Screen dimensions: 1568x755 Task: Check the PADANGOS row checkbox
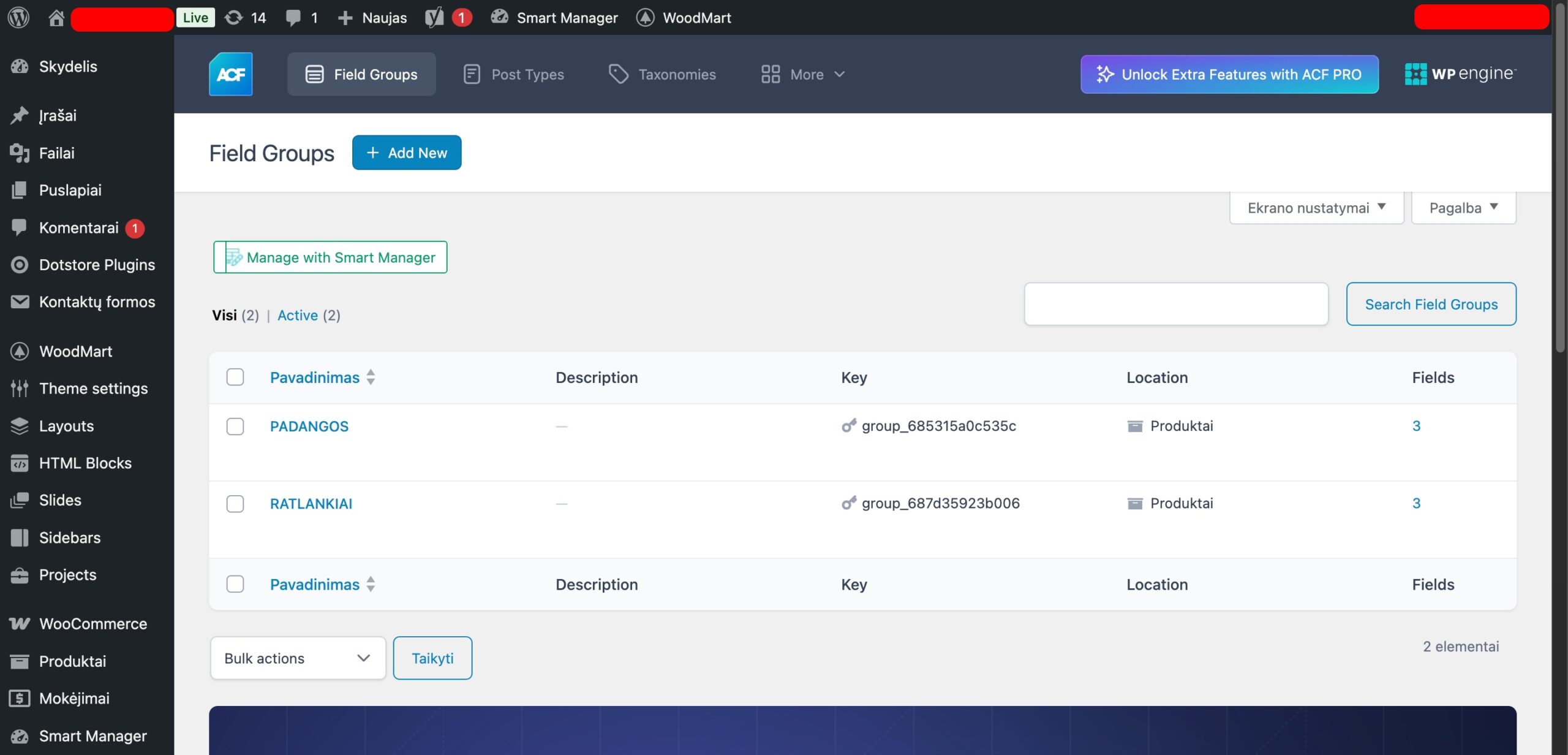coord(235,427)
